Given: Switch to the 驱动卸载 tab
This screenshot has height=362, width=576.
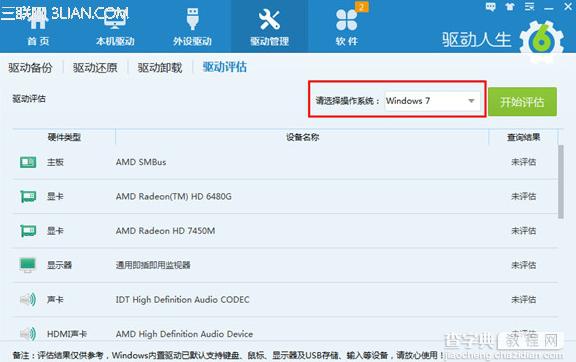Looking at the screenshot, I should tap(160, 68).
